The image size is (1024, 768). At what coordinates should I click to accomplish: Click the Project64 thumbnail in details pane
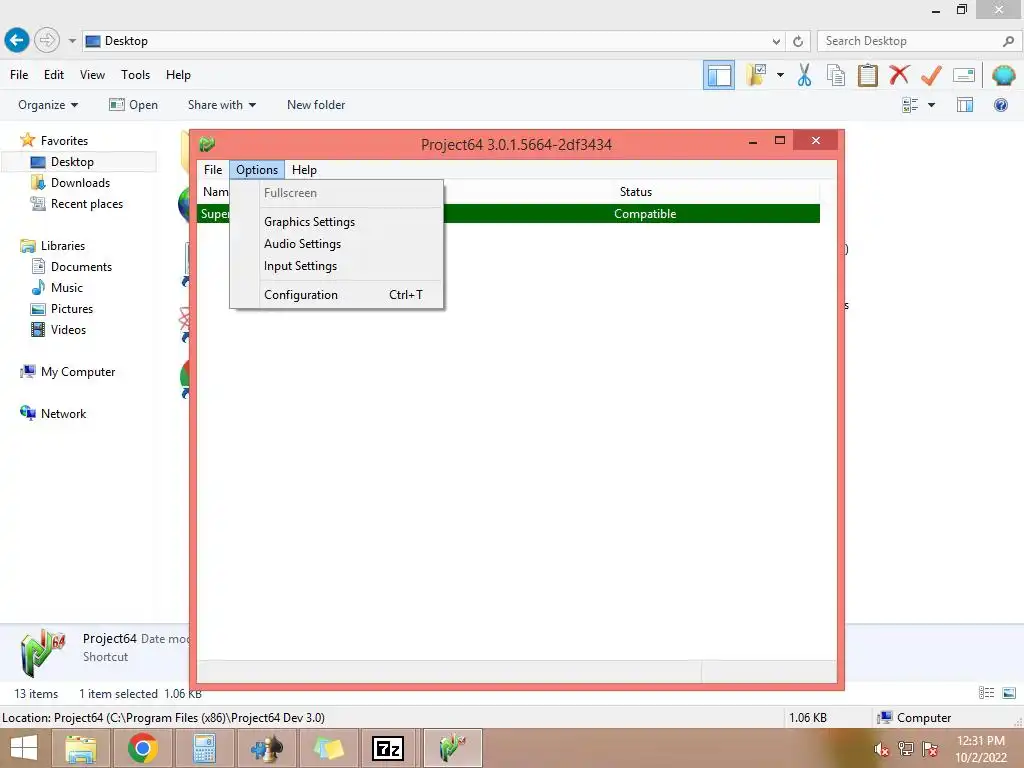[x=43, y=651]
